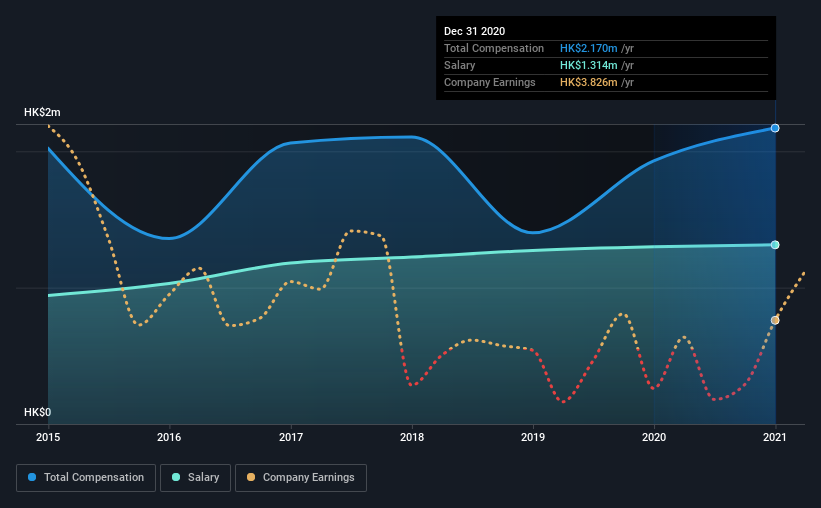Click the 2015 x-axis label
The height and width of the screenshot is (508, 821).
coord(48,437)
